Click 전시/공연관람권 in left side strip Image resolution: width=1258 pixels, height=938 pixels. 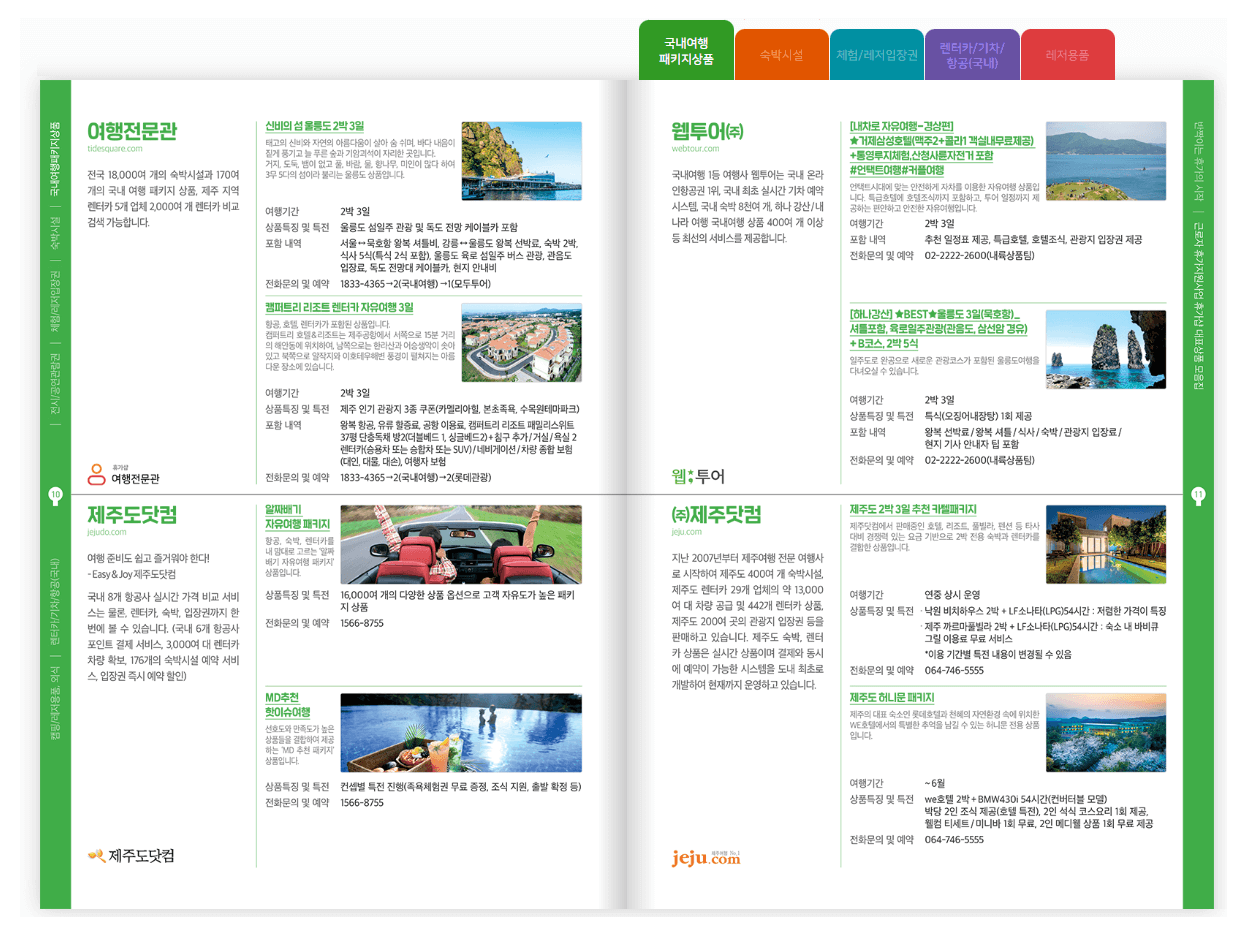55,383
